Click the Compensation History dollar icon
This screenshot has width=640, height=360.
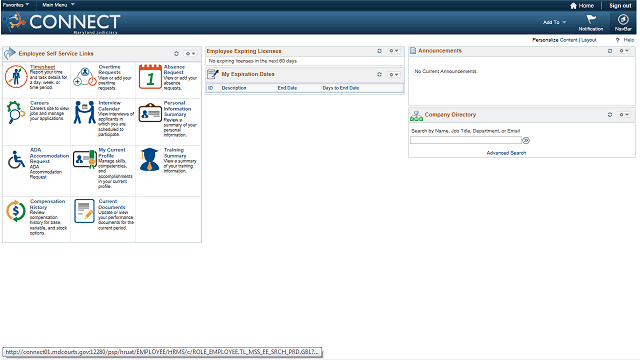tap(16, 211)
